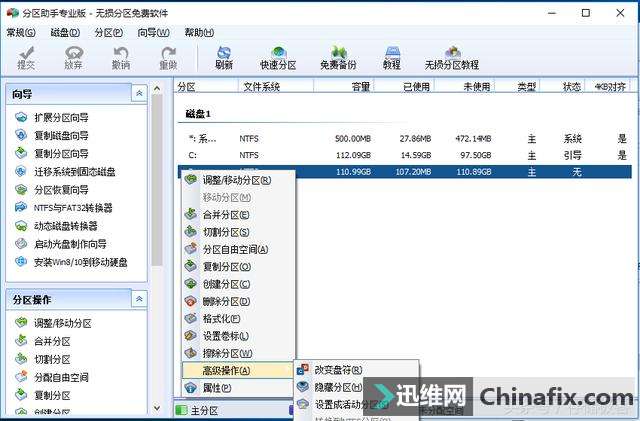Screen dimensions: 640x421
Task: Choose 调整/移动分区(R) in context menu
Action: coord(238,180)
